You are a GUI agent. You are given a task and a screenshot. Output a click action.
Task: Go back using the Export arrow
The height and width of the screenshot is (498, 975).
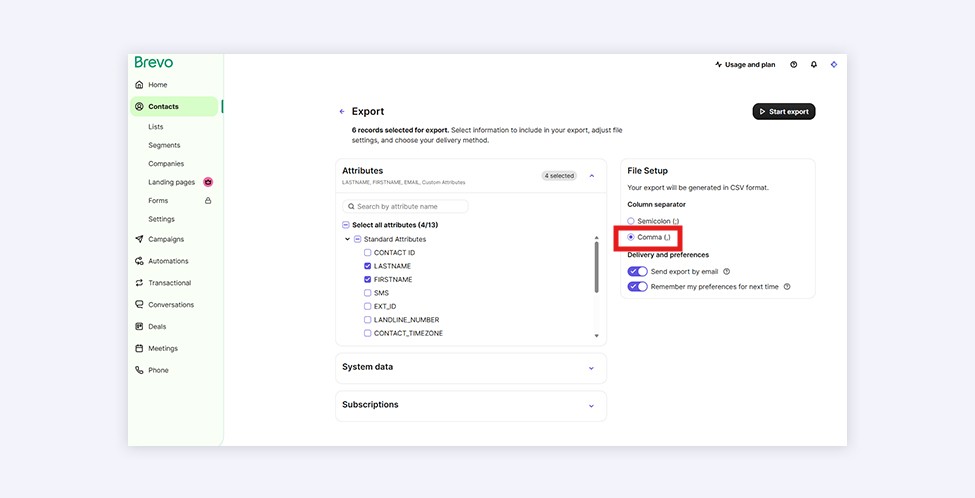pyautogui.click(x=341, y=111)
